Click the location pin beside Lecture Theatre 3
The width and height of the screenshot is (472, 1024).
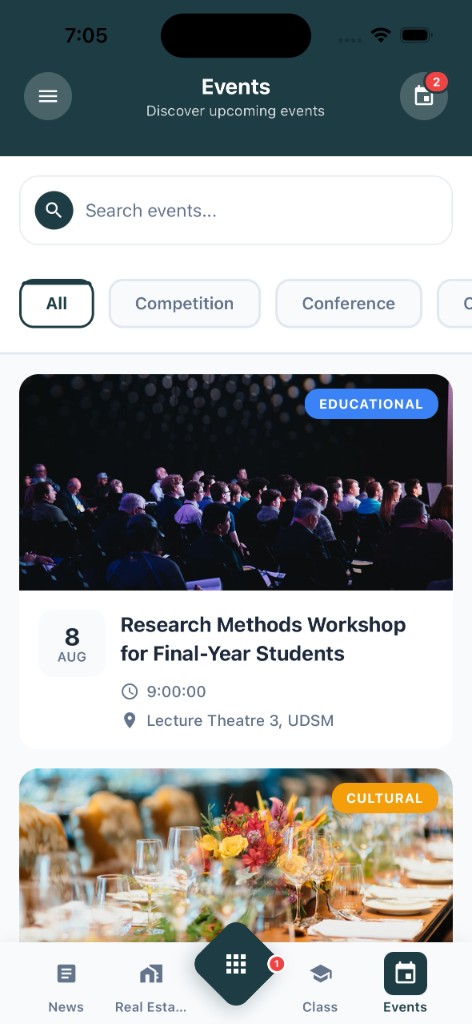(130, 720)
